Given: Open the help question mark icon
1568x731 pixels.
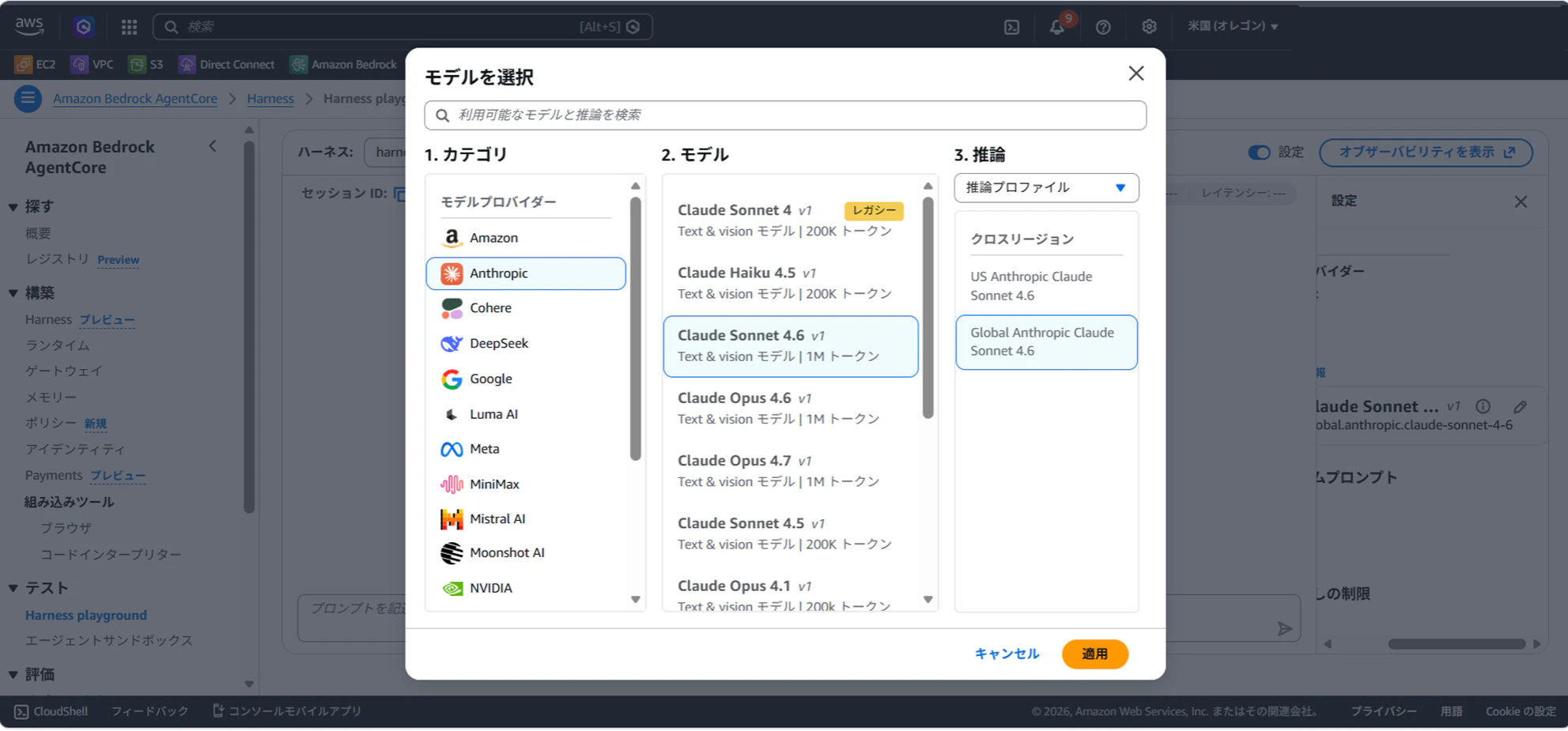Looking at the screenshot, I should click(1103, 27).
